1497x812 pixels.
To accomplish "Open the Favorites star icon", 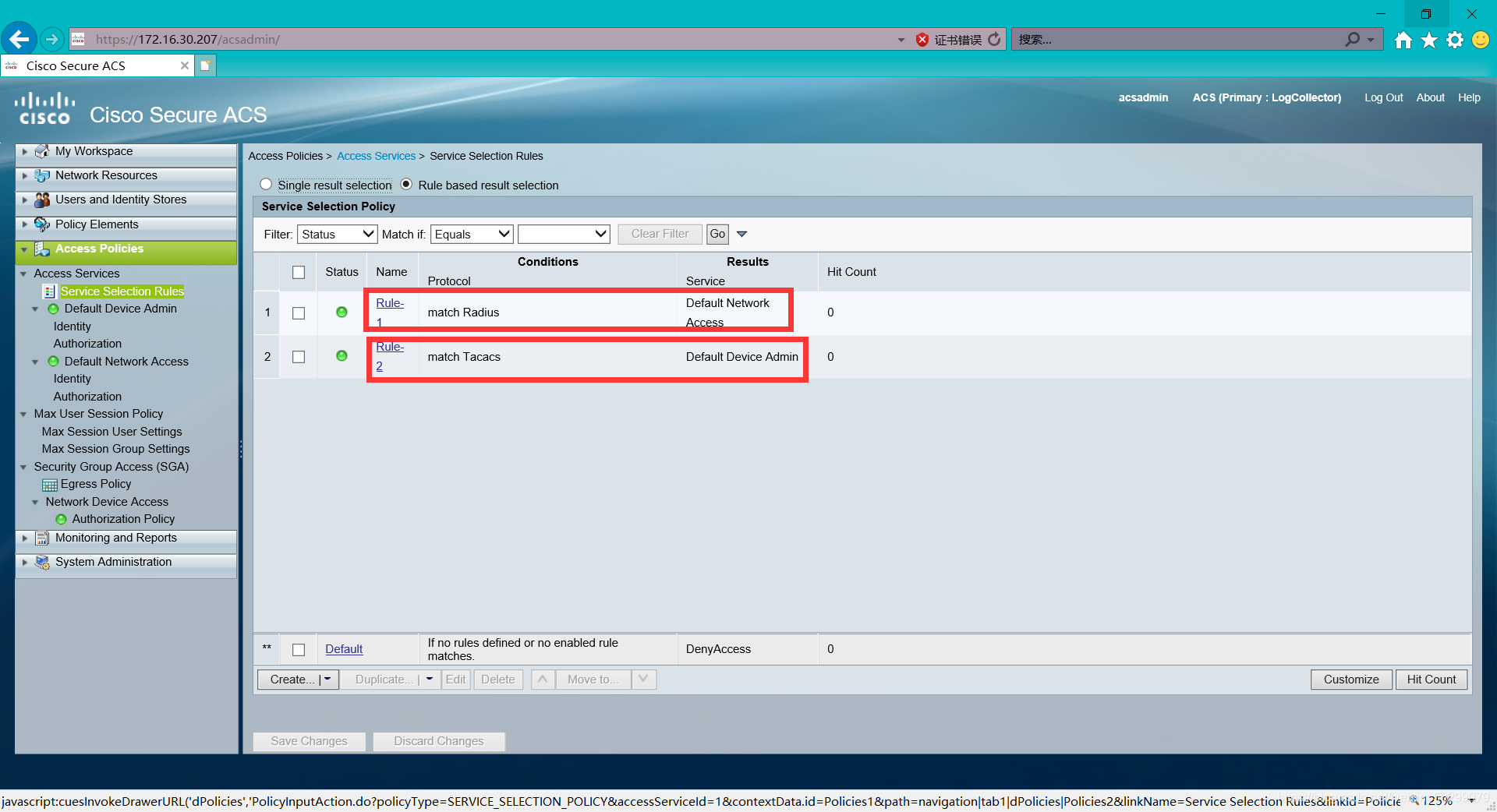I will pos(1429,40).
